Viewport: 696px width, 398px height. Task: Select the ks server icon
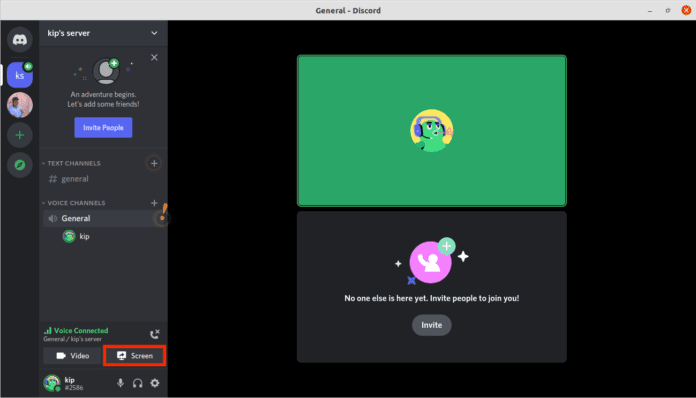coord(20,75)
